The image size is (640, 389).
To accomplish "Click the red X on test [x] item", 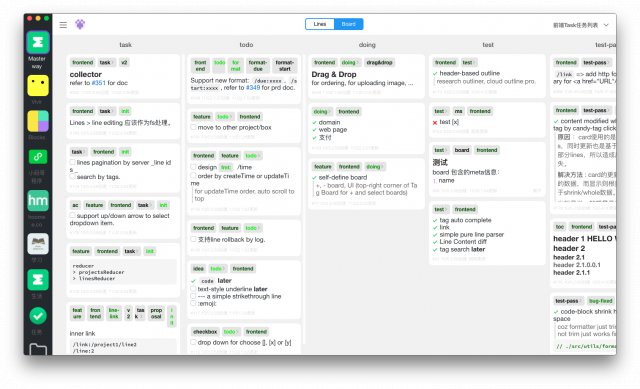I will pos(435,122).
